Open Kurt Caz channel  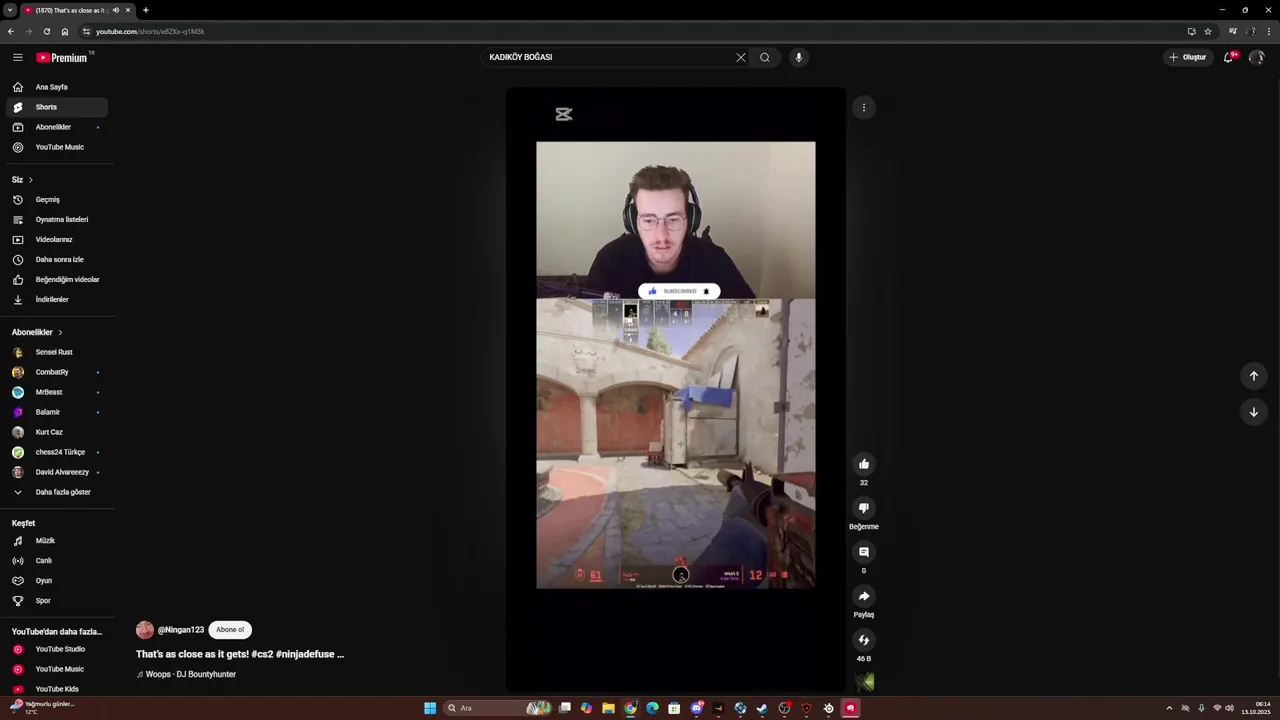(57, 432)
